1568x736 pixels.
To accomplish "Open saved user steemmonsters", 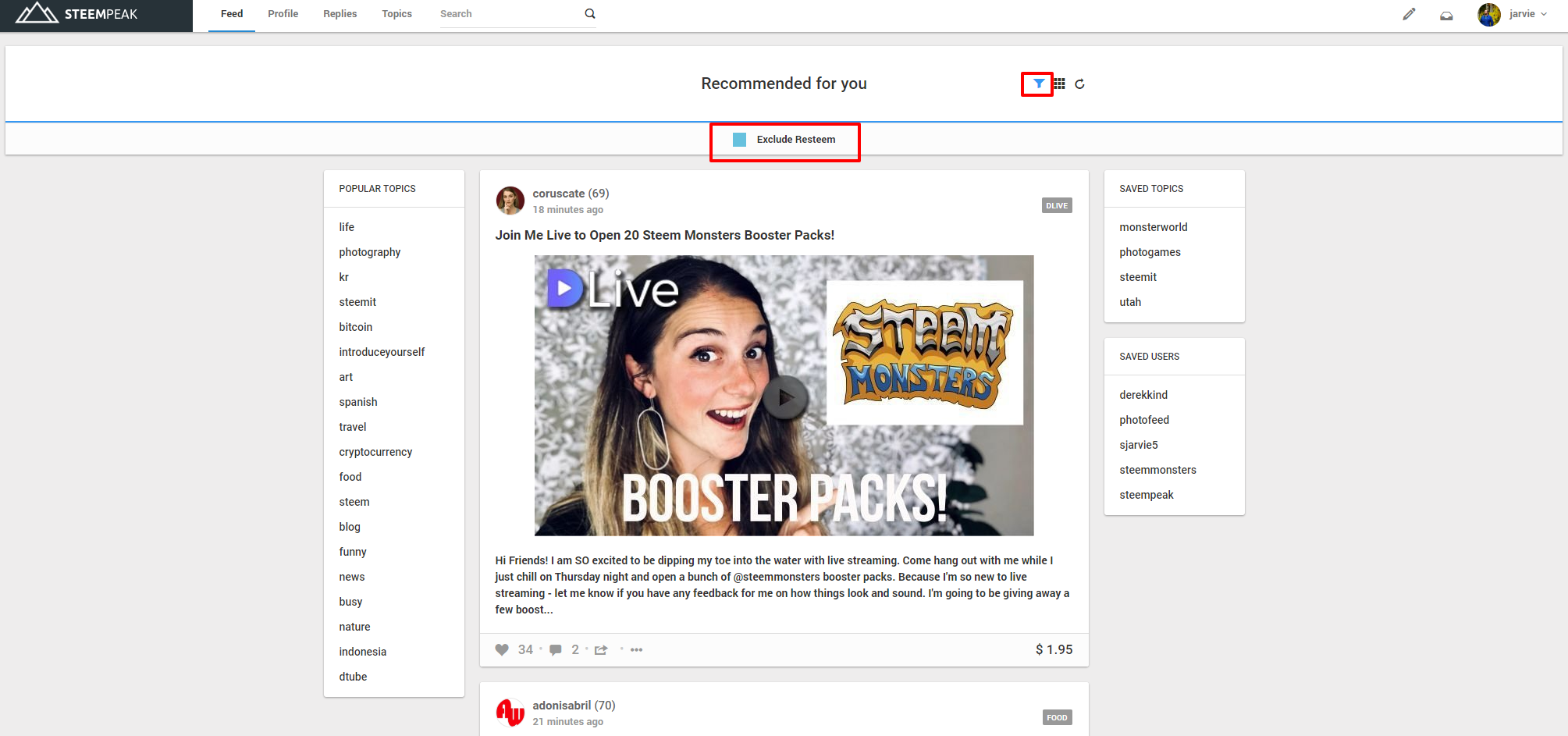I will (x=1157, y=470).
